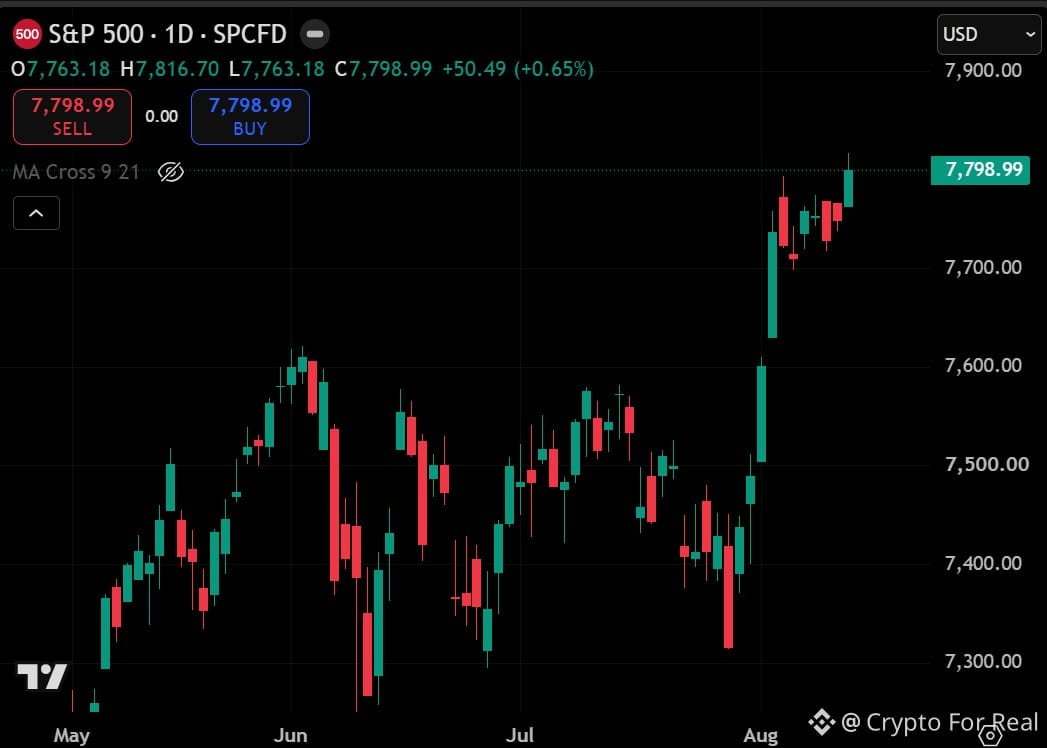Click the 7,600.00 price axis label
This screenshot has width=1047, height=748.
[984, 366]
